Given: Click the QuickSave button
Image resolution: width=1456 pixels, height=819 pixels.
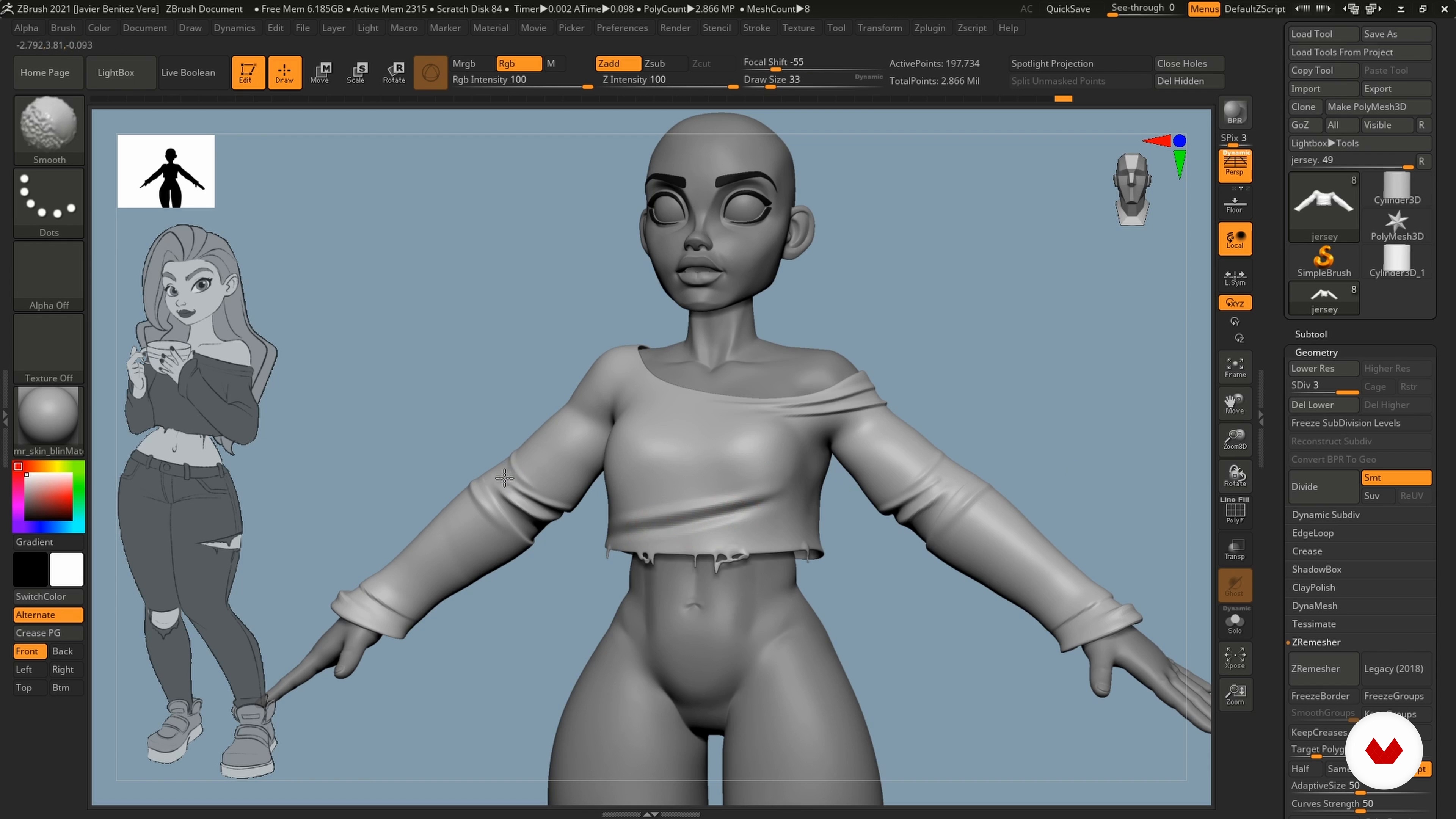Looking at the screenshot, I should point(1068,8).
